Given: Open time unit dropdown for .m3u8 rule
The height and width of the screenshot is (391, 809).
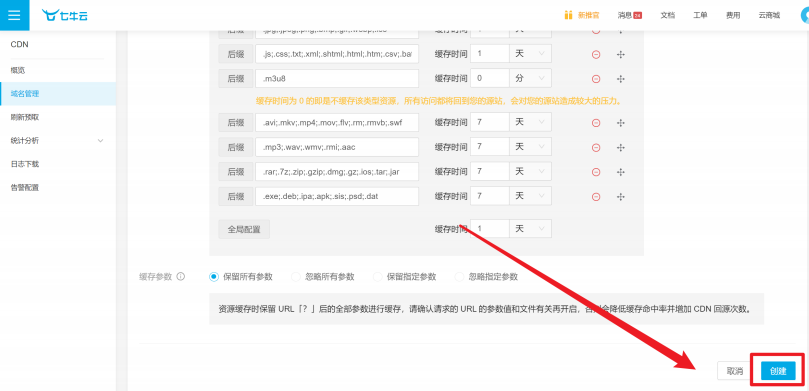Looking at the screenshot, I should pos(530,78).
